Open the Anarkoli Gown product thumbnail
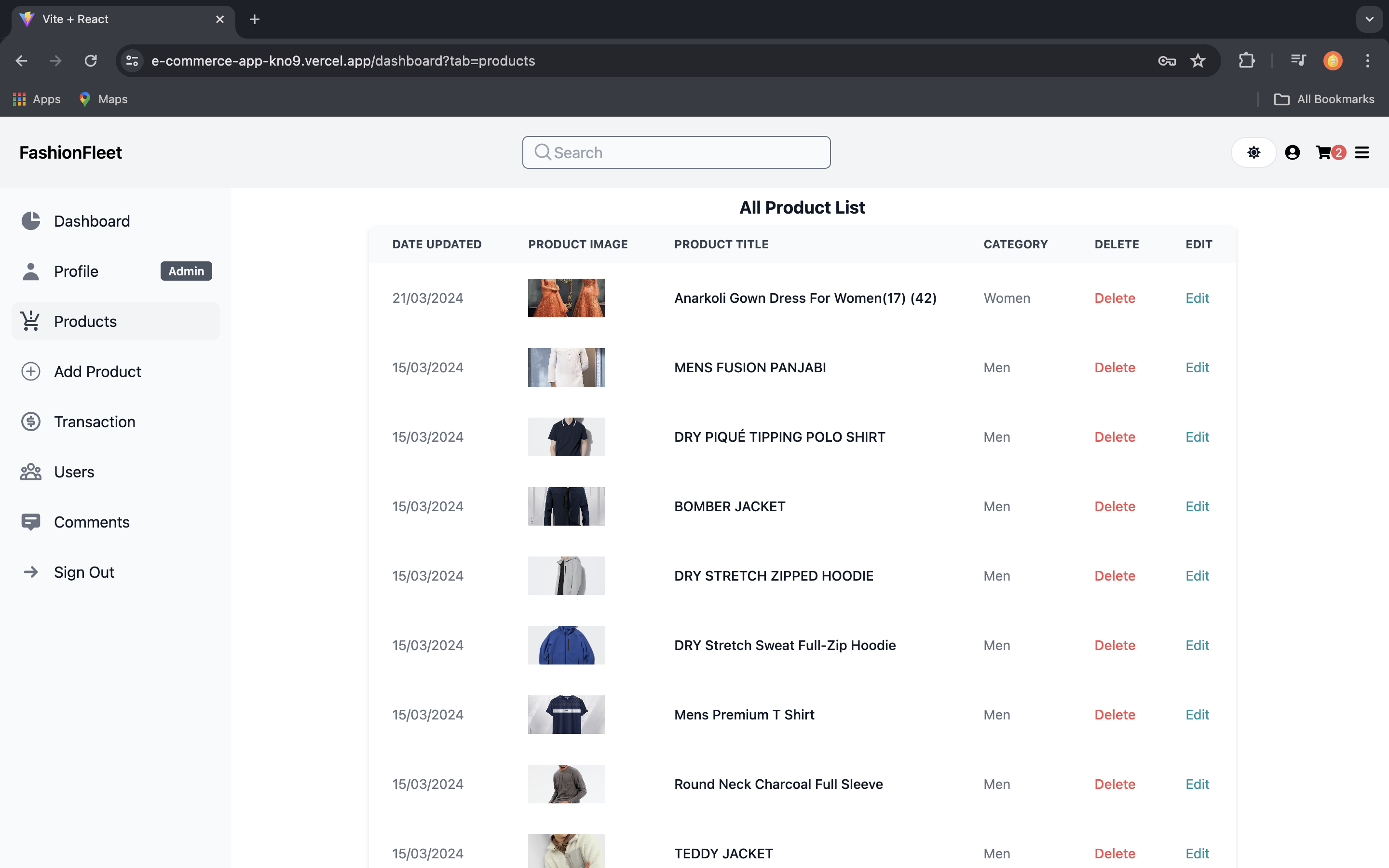 [567, 298]
